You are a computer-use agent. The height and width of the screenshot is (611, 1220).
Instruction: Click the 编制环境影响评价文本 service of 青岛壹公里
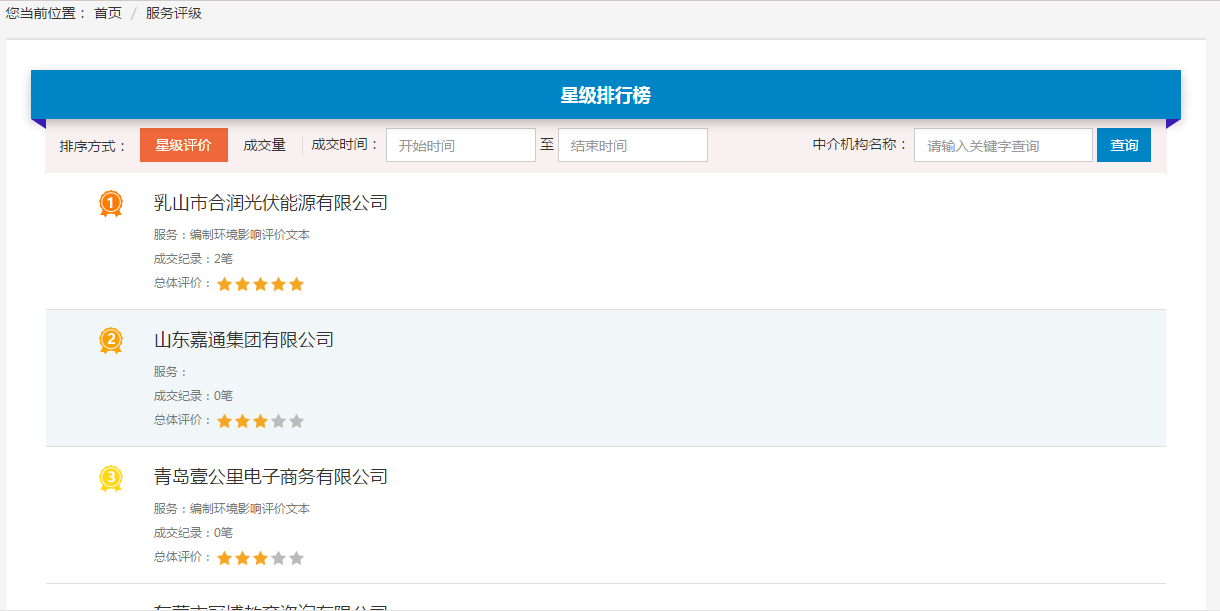tap(249, 509)
